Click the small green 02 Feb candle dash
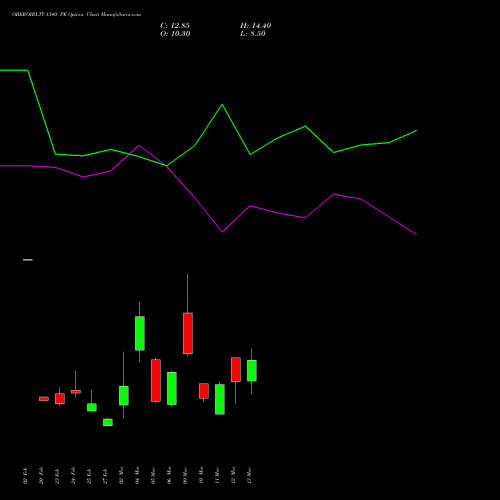The height and width of the screenshot is (500, 500). click(28, 260)
